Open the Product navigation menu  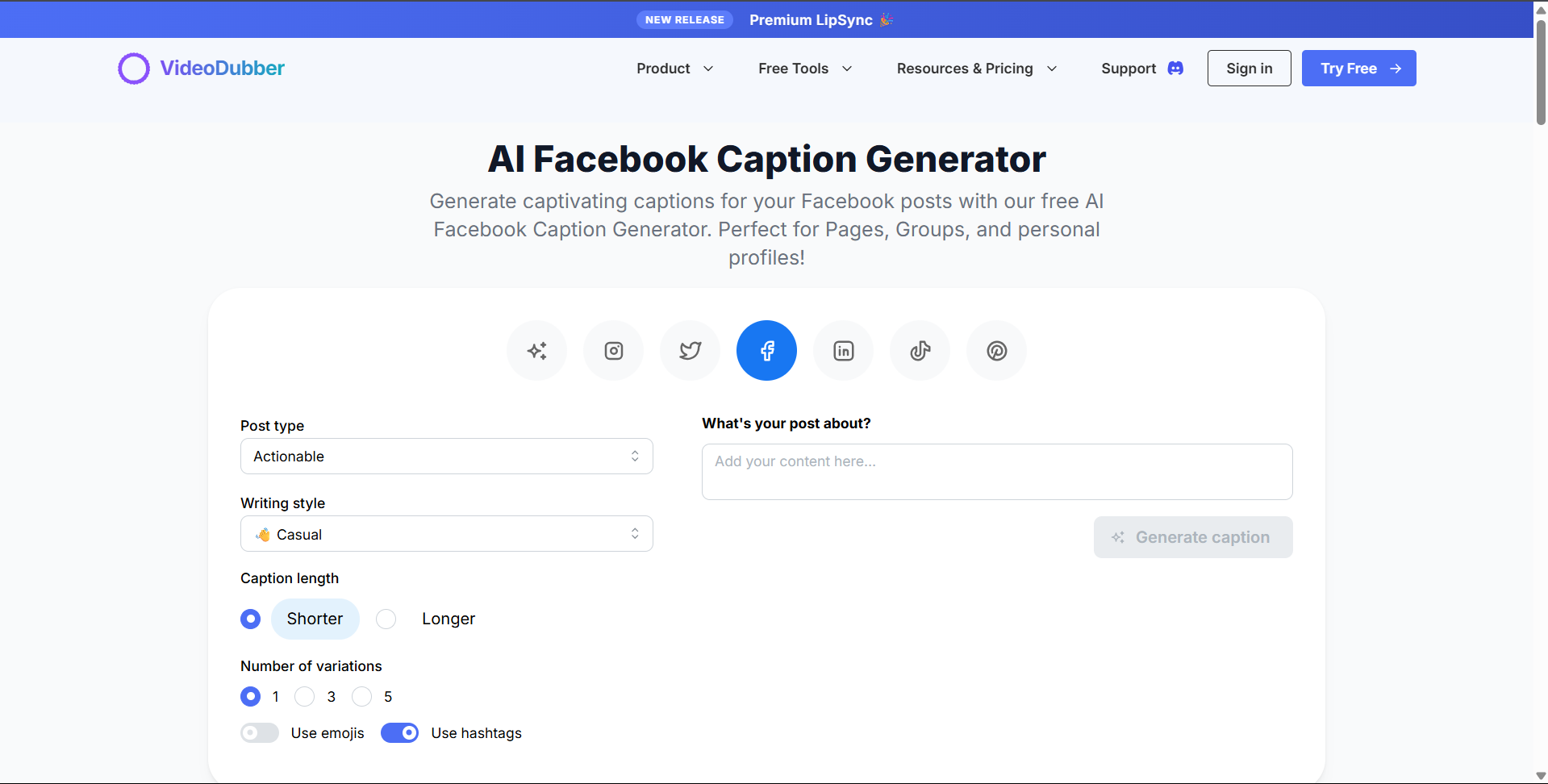coord(675,69)
